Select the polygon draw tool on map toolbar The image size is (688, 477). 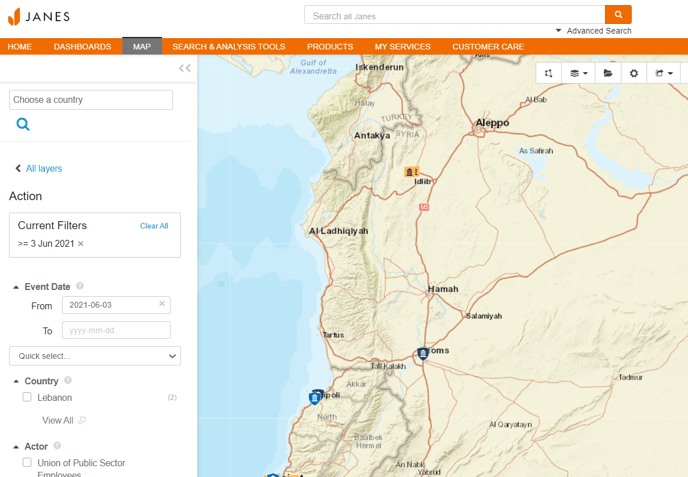pyautogui.click(x=548, y=73)
